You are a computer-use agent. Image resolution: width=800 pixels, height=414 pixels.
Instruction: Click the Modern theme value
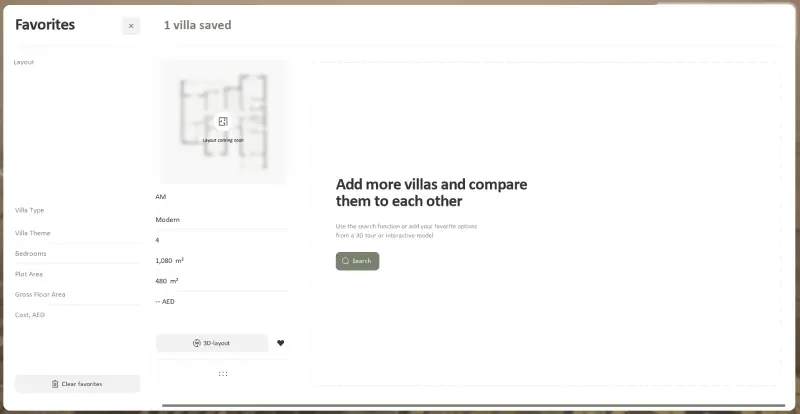pyautogui.click(x=168, y=219)
